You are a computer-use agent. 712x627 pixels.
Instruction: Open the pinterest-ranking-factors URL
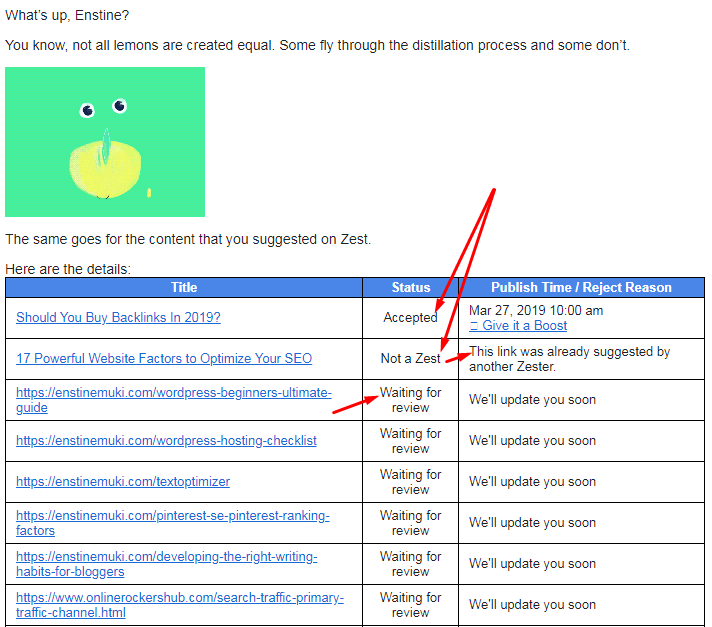pyautogui.click(x=173, y=523)
